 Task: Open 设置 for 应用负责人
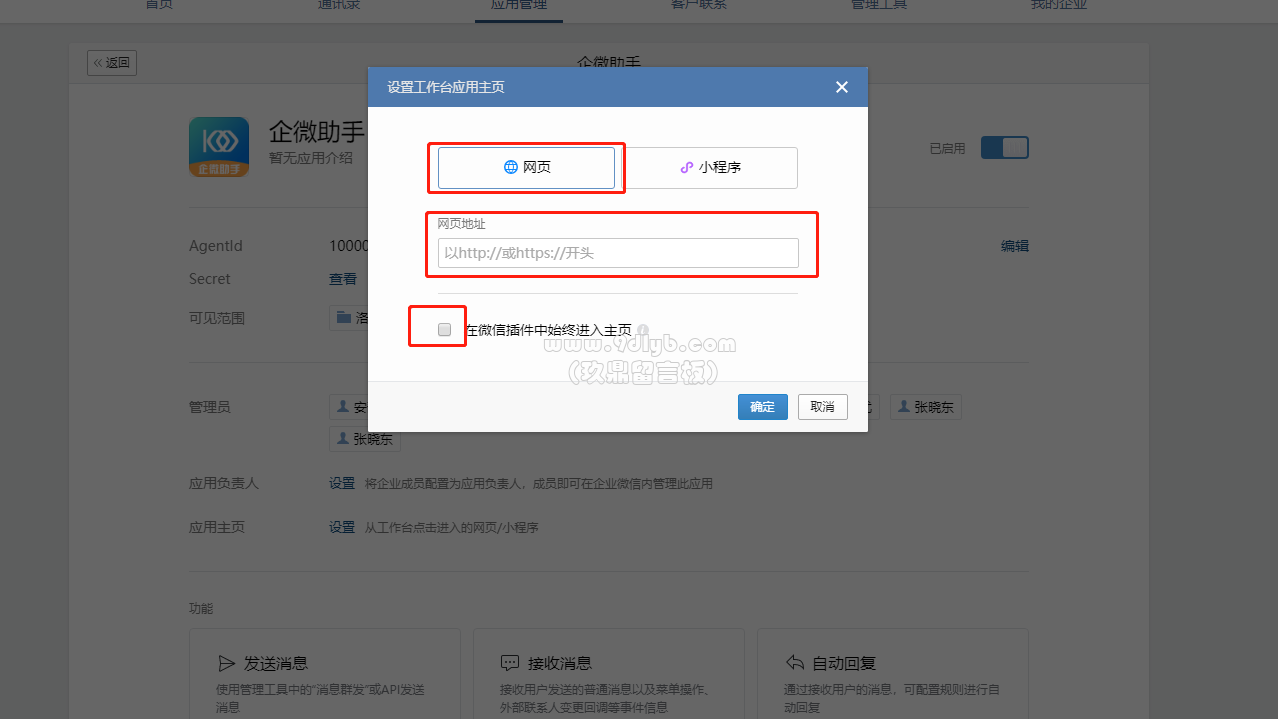[342, 483]
